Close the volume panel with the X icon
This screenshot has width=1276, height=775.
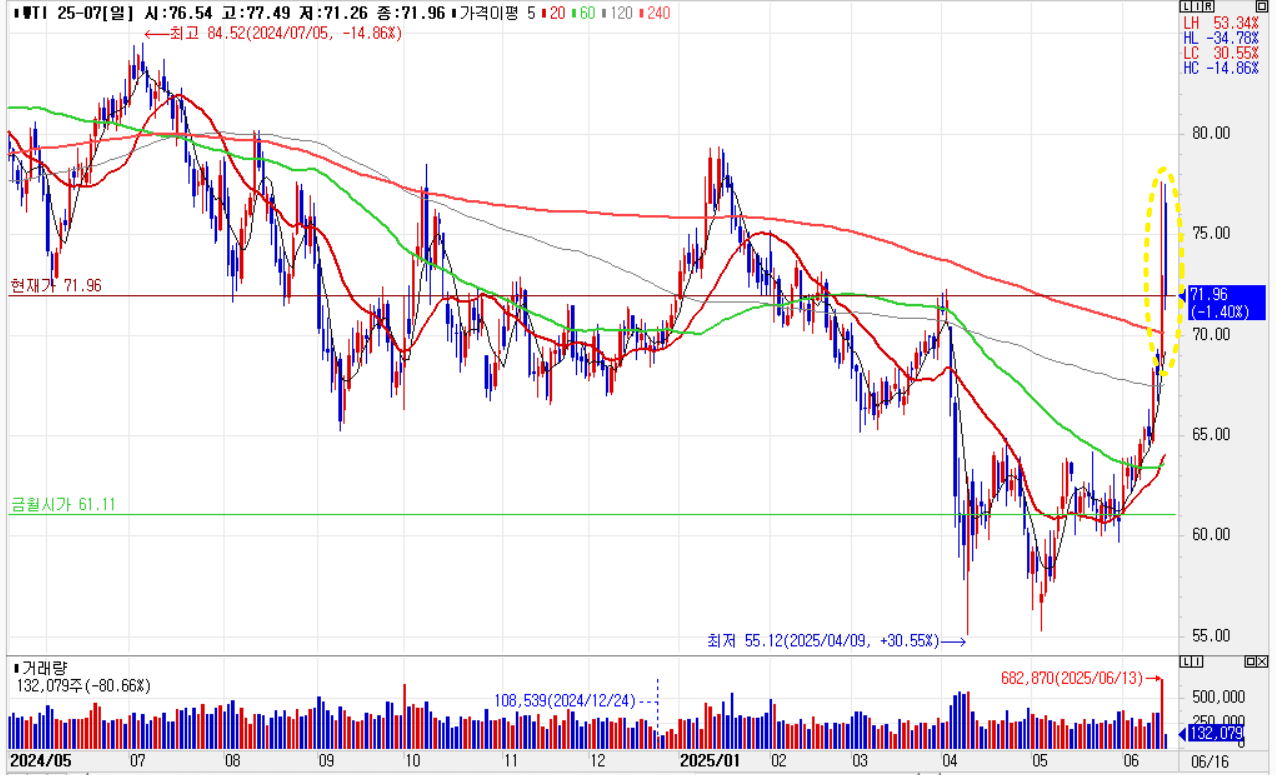(1263, 662)
